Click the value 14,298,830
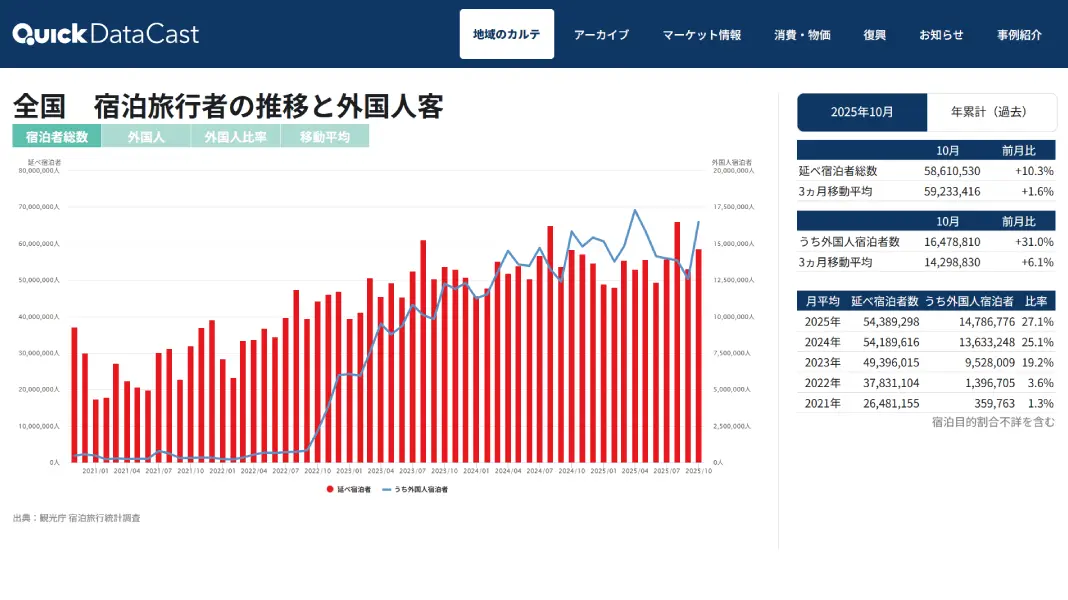Screen dimensions: 1068x600 [x=952, y=262]
